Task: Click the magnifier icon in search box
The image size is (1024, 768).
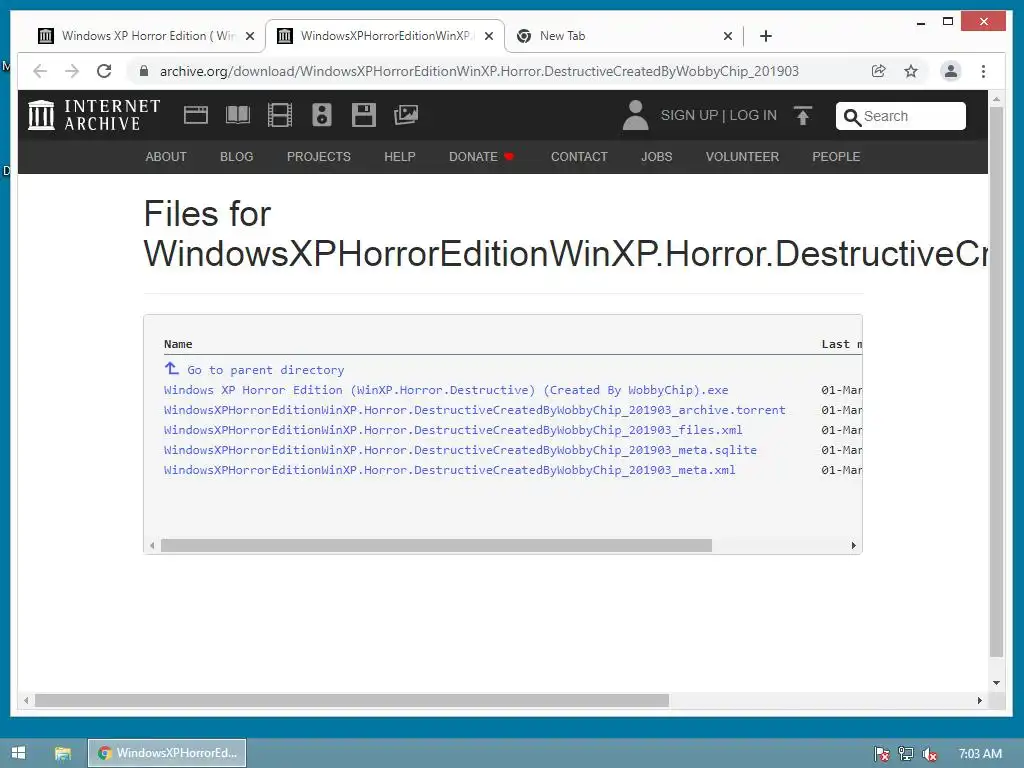Action: (852, 117)
